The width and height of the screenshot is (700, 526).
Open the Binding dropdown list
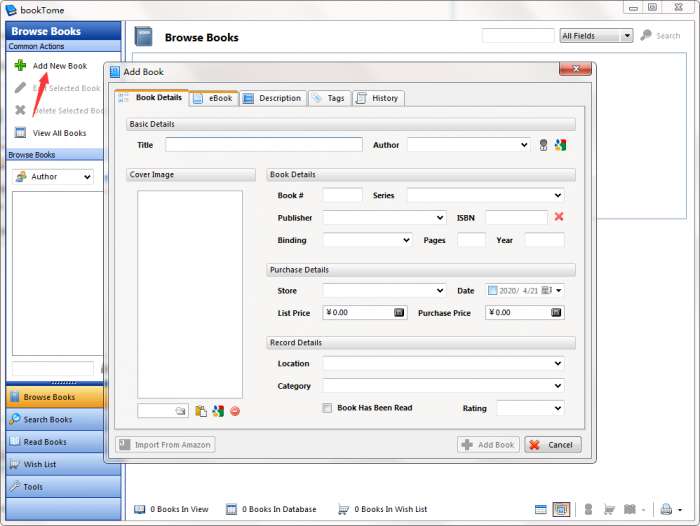coord(406,240)
